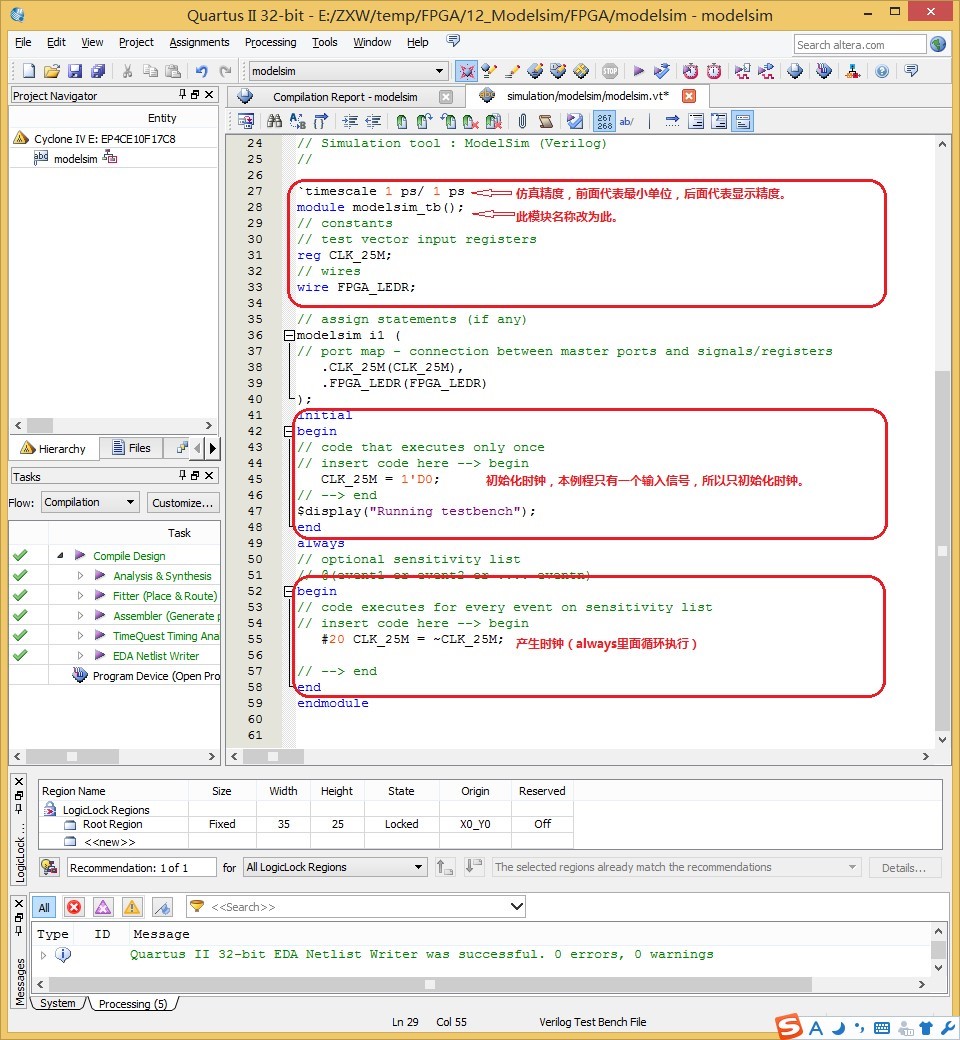Switch to Compilation Report - modelsim tab
The height and width of the screenshot is (1040, 960).
tap(345, 97)
